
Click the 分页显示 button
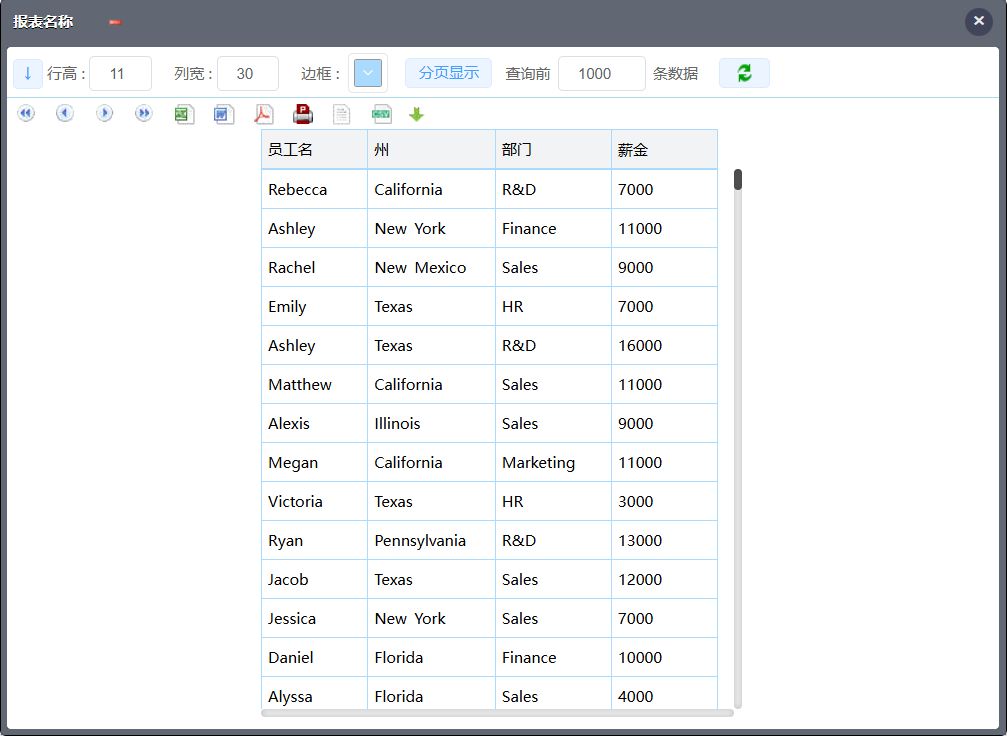(x=448, y=73)
